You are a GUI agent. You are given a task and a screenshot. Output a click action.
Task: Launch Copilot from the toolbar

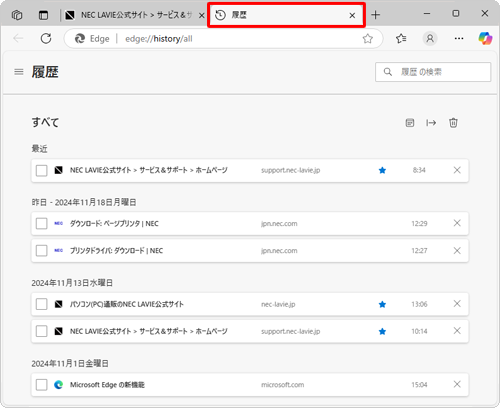(485, 39)
